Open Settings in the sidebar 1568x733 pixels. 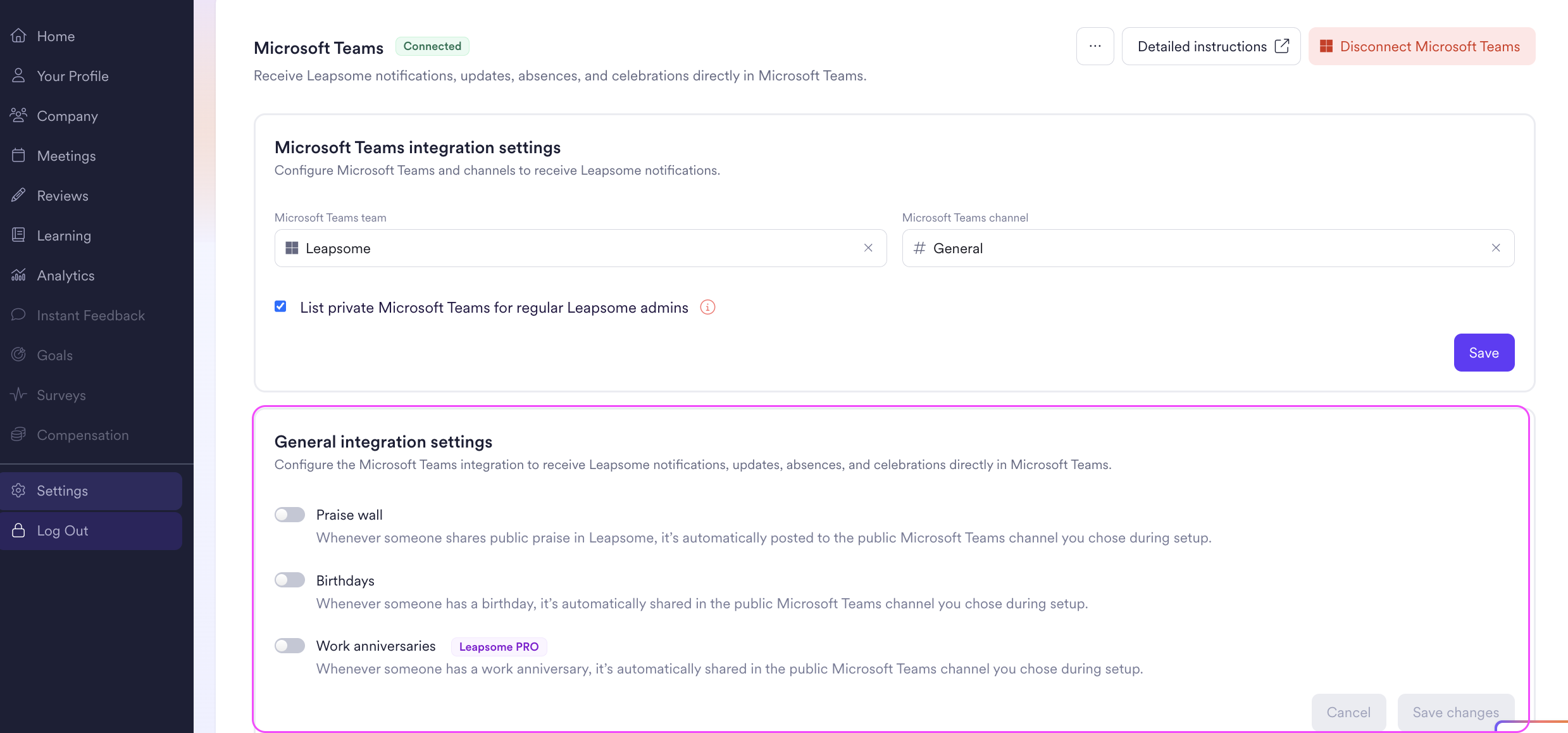click(62, 491)
